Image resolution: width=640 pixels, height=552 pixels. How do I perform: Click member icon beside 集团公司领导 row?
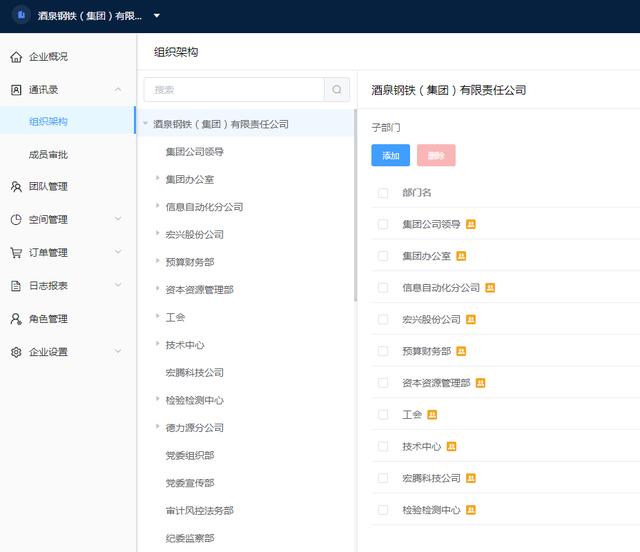click(x=471, y=224)
